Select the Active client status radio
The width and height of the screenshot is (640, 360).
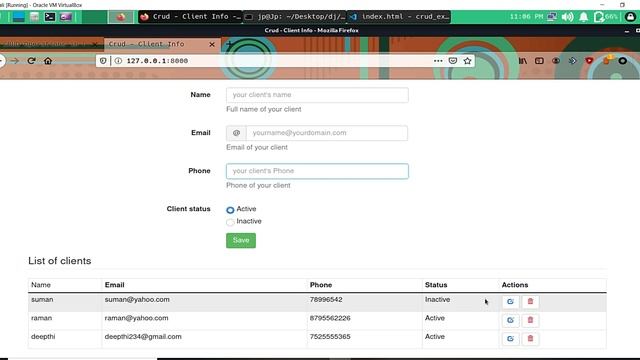pyautogui.click(x=230, y=210)
